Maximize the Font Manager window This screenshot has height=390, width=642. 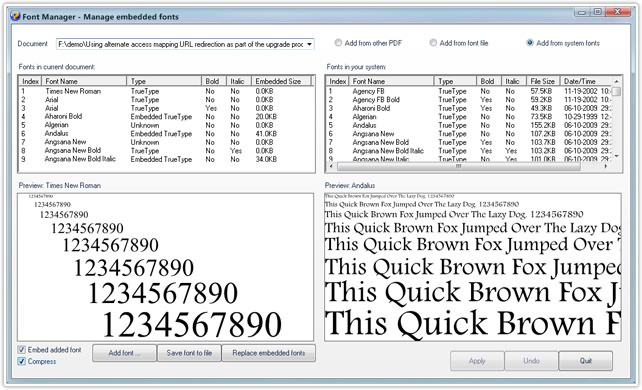pyautogui.click(x=597, y=12)
